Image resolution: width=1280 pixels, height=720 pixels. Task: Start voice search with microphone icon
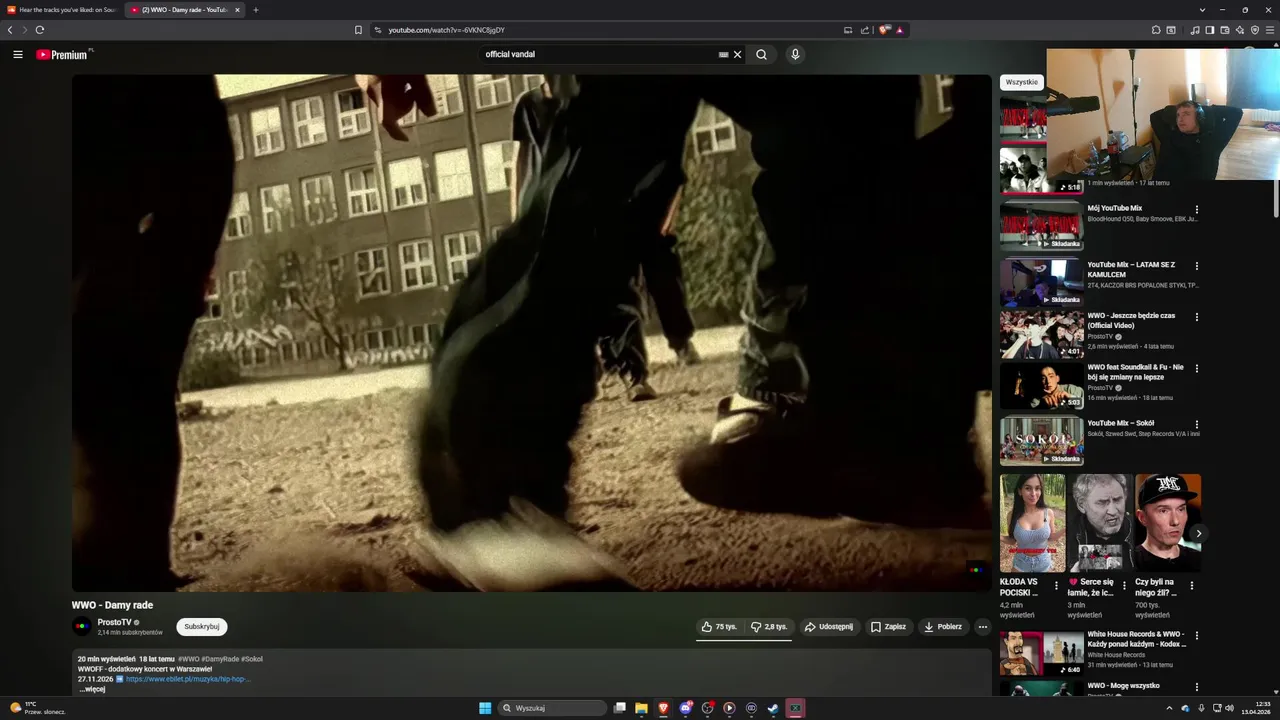click(795, 54)
